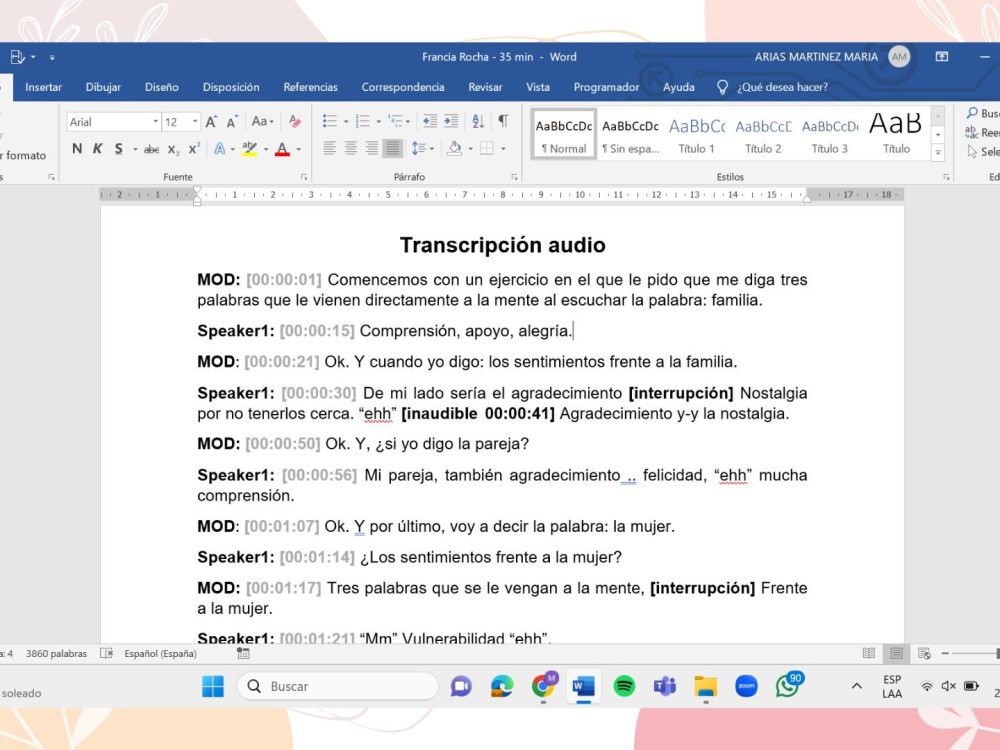Open the Windows Start menu
1000x750 pixels.
click(x=213, y=686)
